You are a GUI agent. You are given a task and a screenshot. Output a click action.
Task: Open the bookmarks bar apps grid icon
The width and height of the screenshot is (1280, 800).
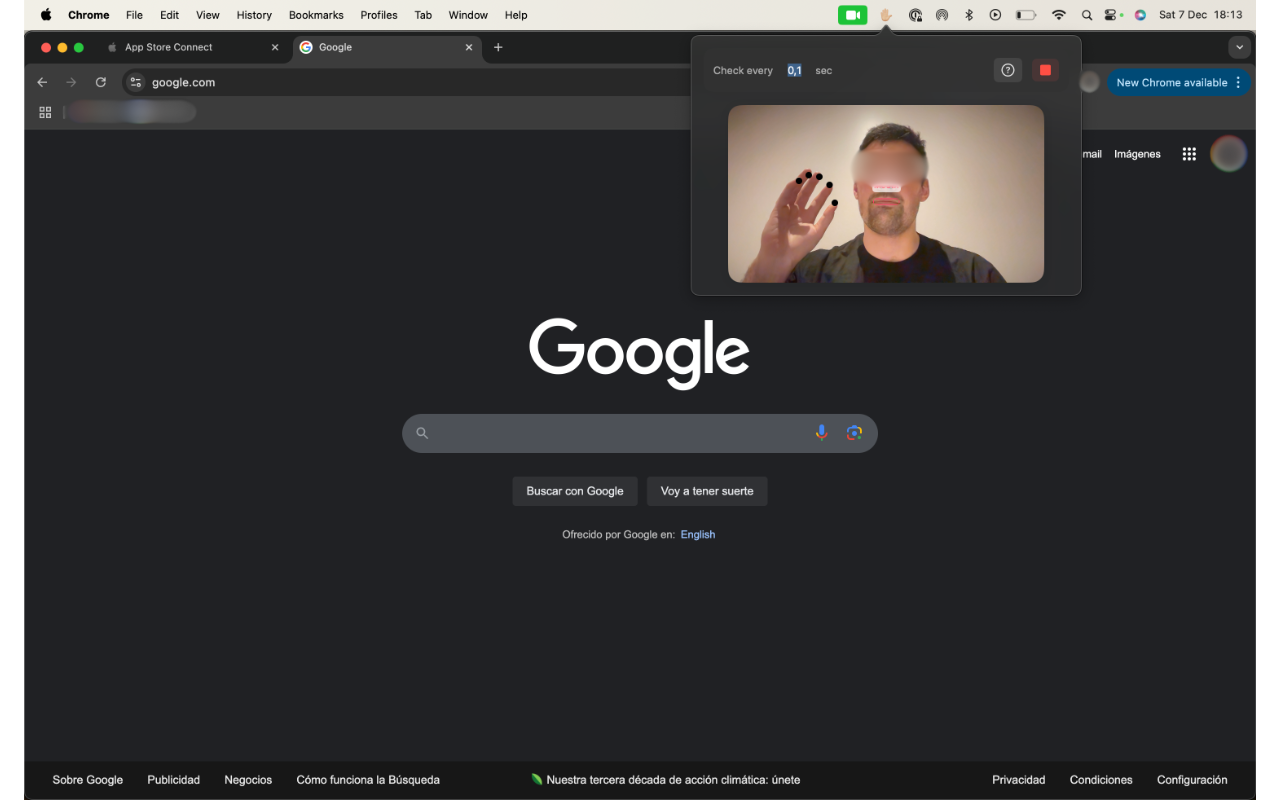(x=45, y=113)
